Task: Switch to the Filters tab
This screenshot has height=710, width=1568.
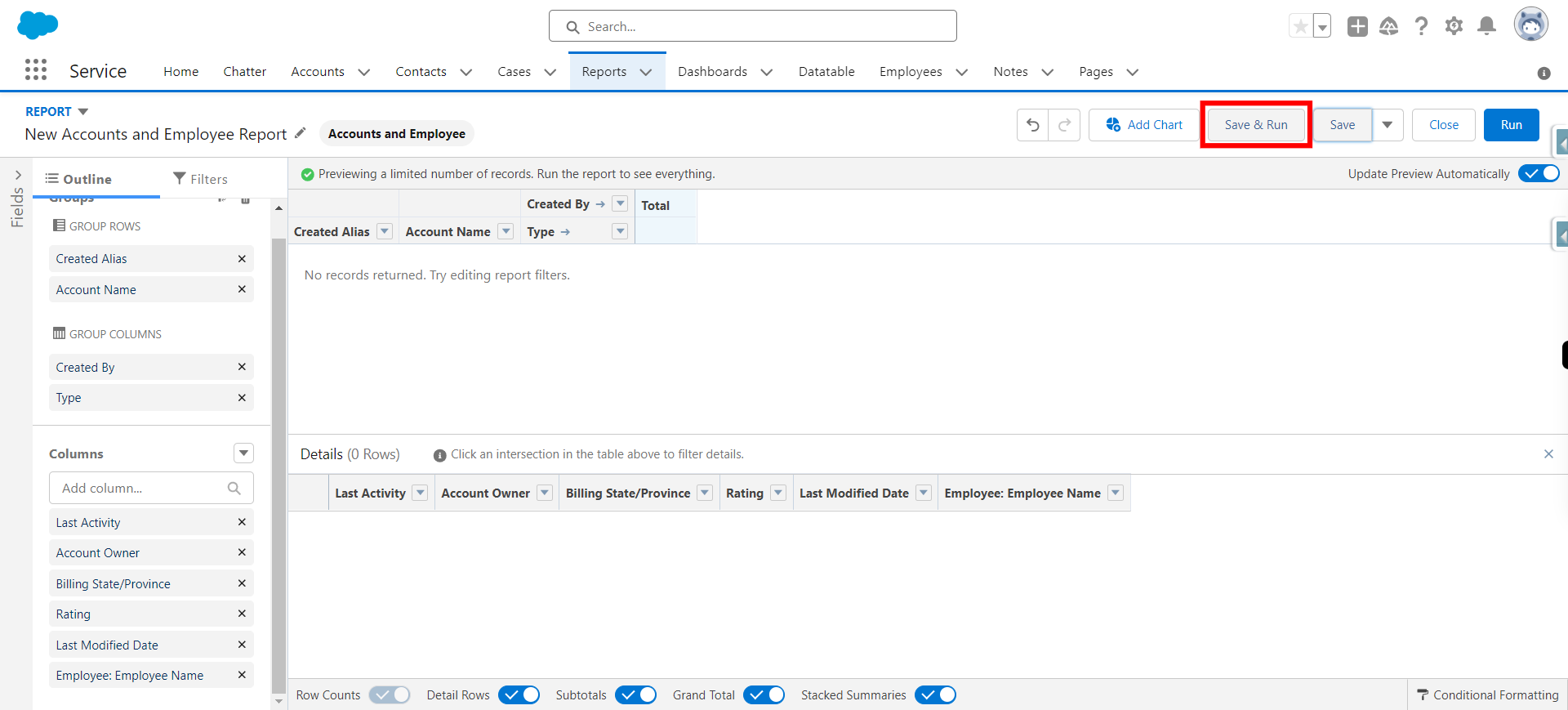Action: 201,179
